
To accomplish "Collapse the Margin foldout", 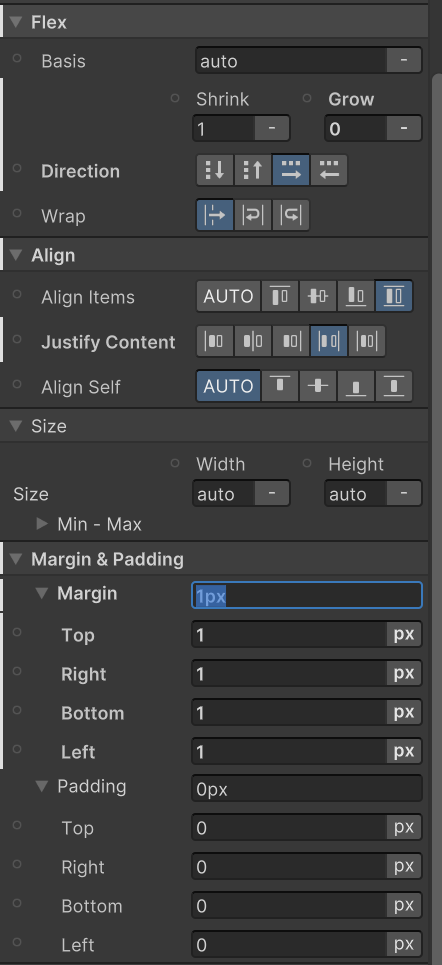I will point(42,594).
